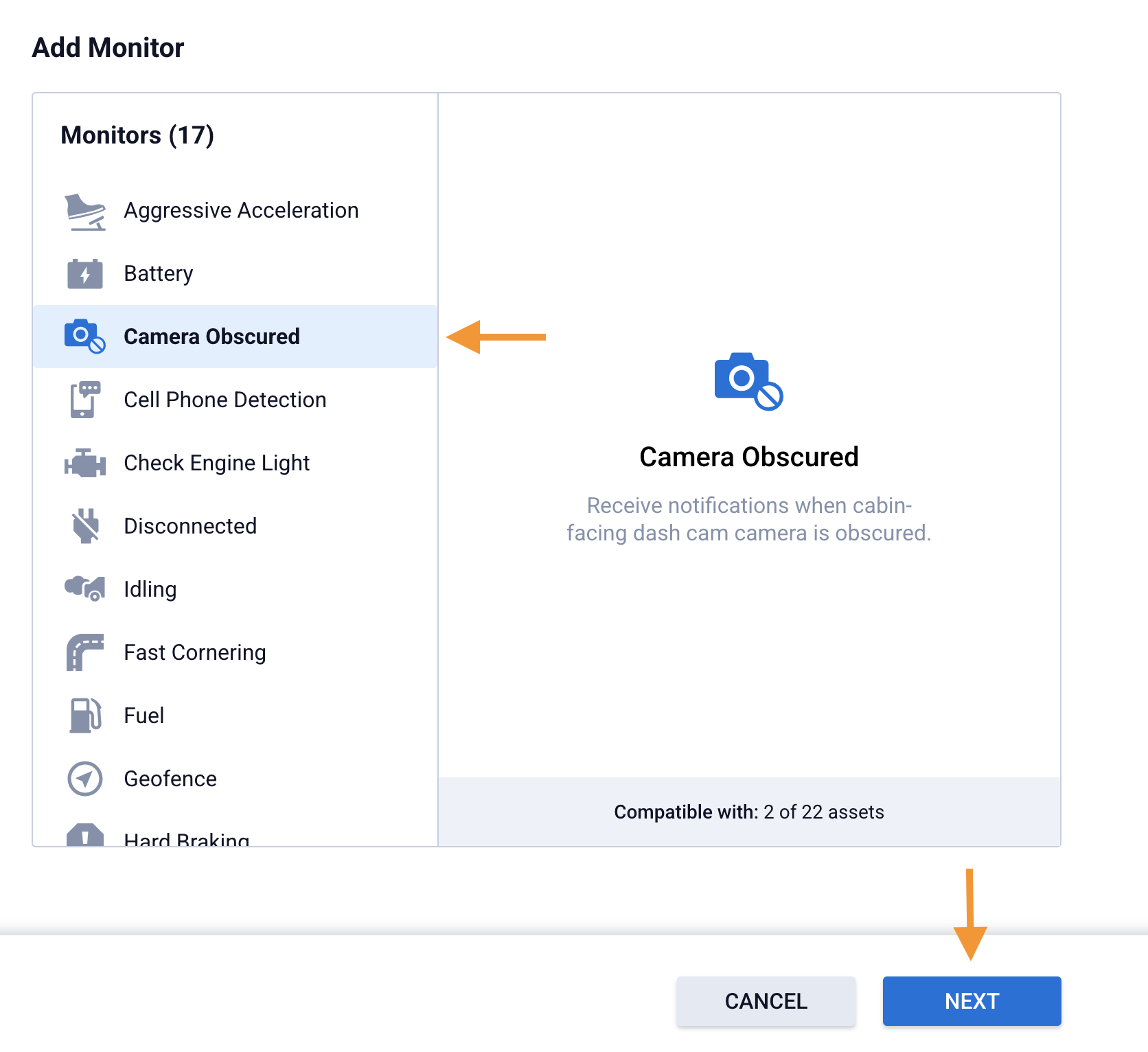This screenshot has width=1148, height=1052.
Task: Click the Geofence compass icon
Action: pos(85,779)
